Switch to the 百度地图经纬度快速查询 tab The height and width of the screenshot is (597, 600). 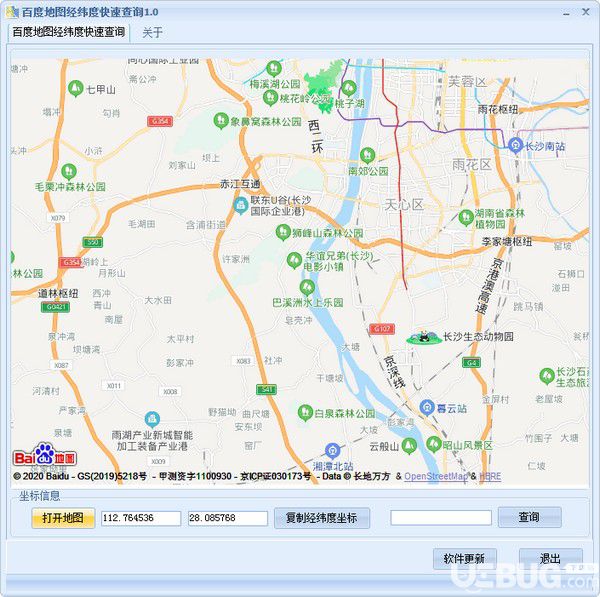click(x=69, y=32)
